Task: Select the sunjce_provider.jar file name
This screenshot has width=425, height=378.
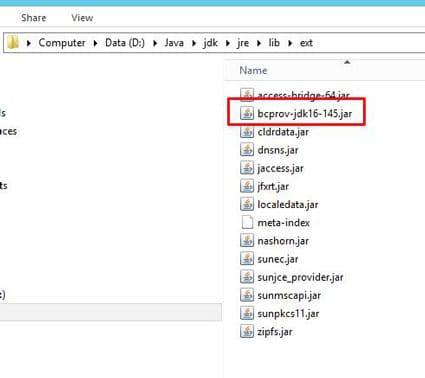Action: coord(300,277)
